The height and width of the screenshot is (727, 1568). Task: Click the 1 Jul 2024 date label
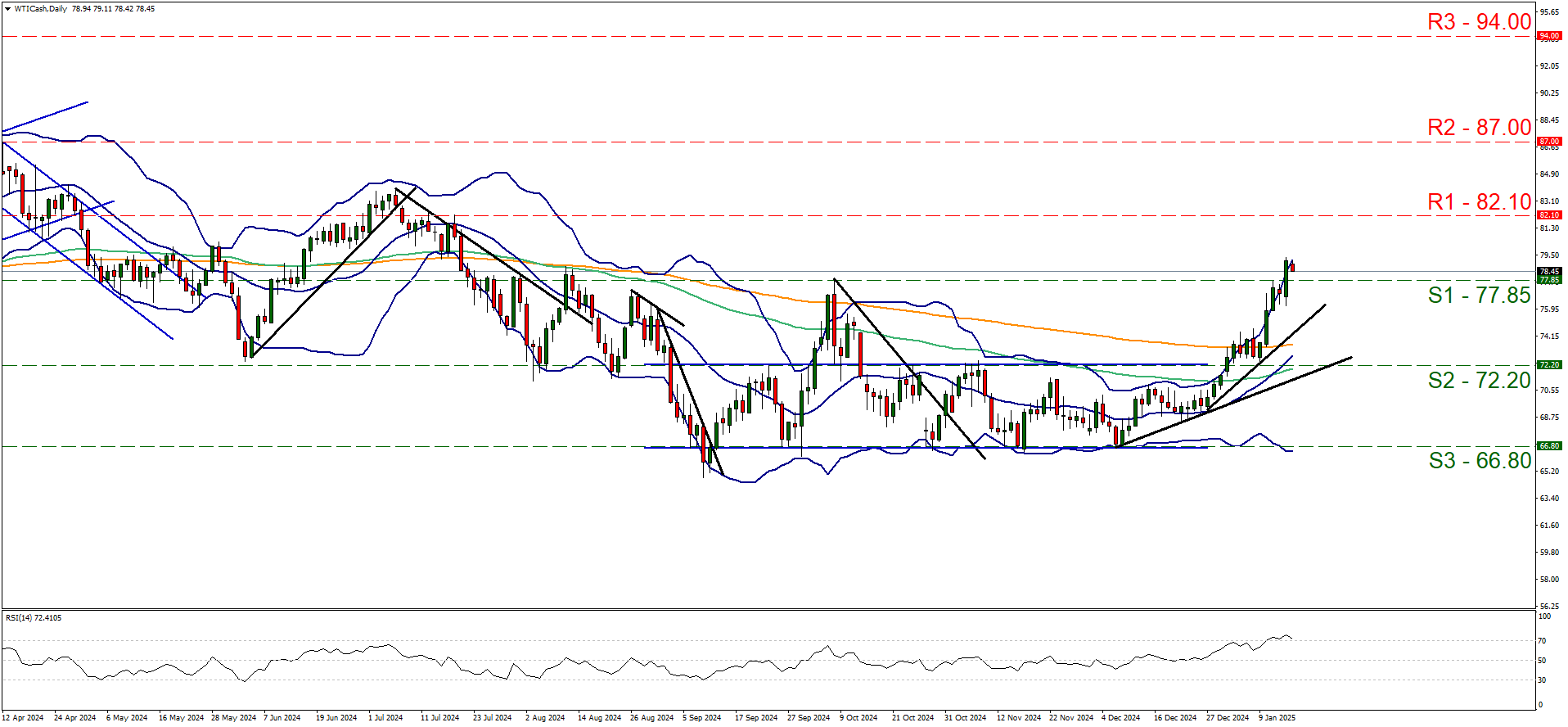[385, 718]
